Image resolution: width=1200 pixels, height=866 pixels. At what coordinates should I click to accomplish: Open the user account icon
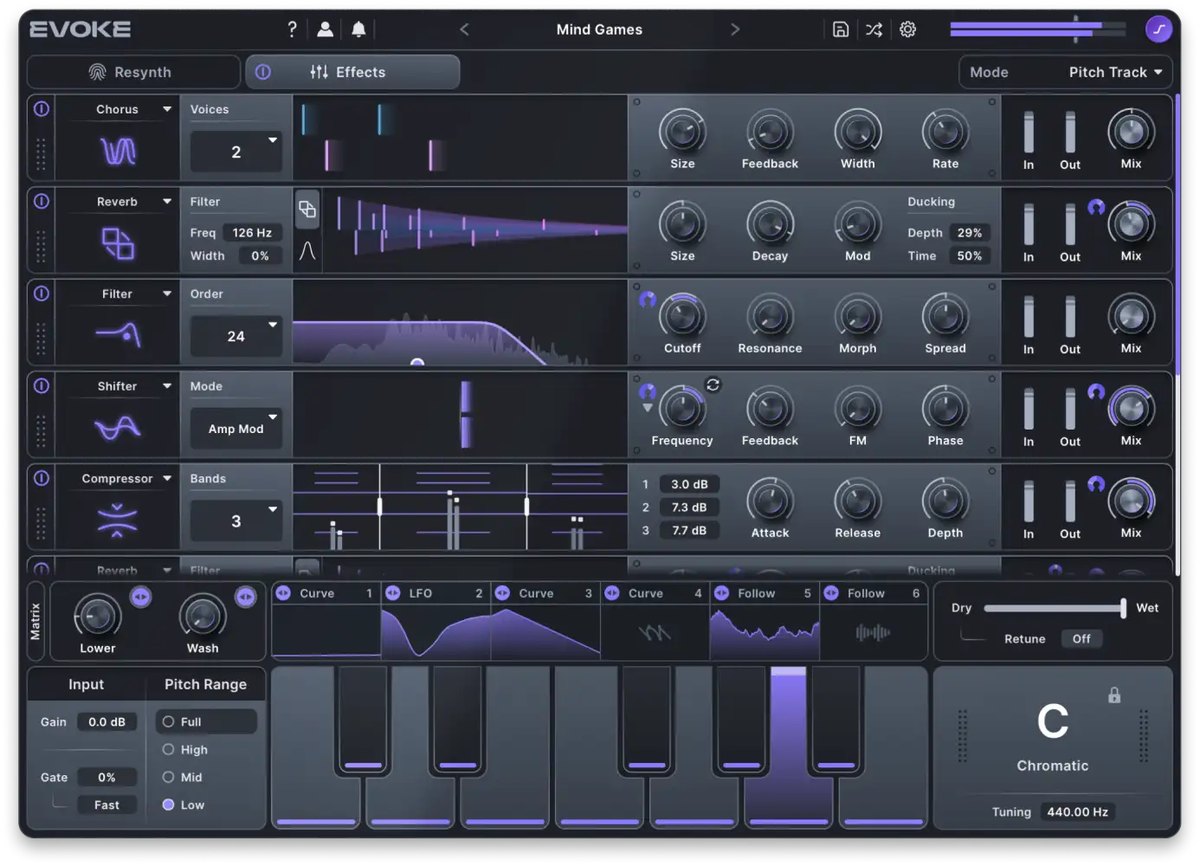325,29
